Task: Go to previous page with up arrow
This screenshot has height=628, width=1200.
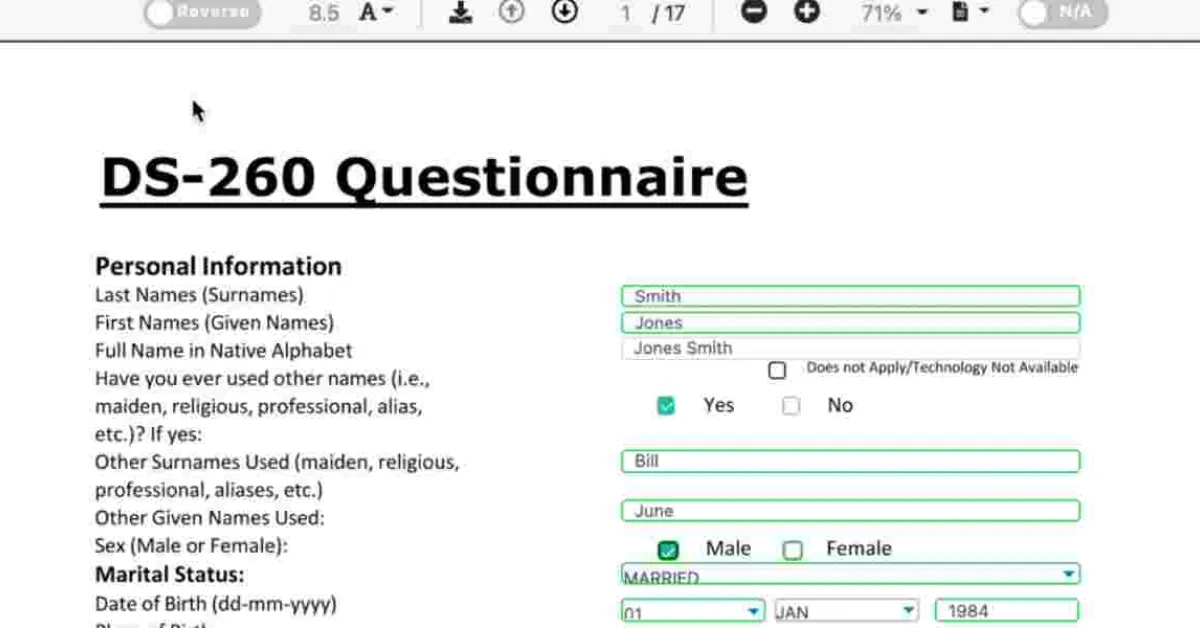Action: tap(512, 13)
